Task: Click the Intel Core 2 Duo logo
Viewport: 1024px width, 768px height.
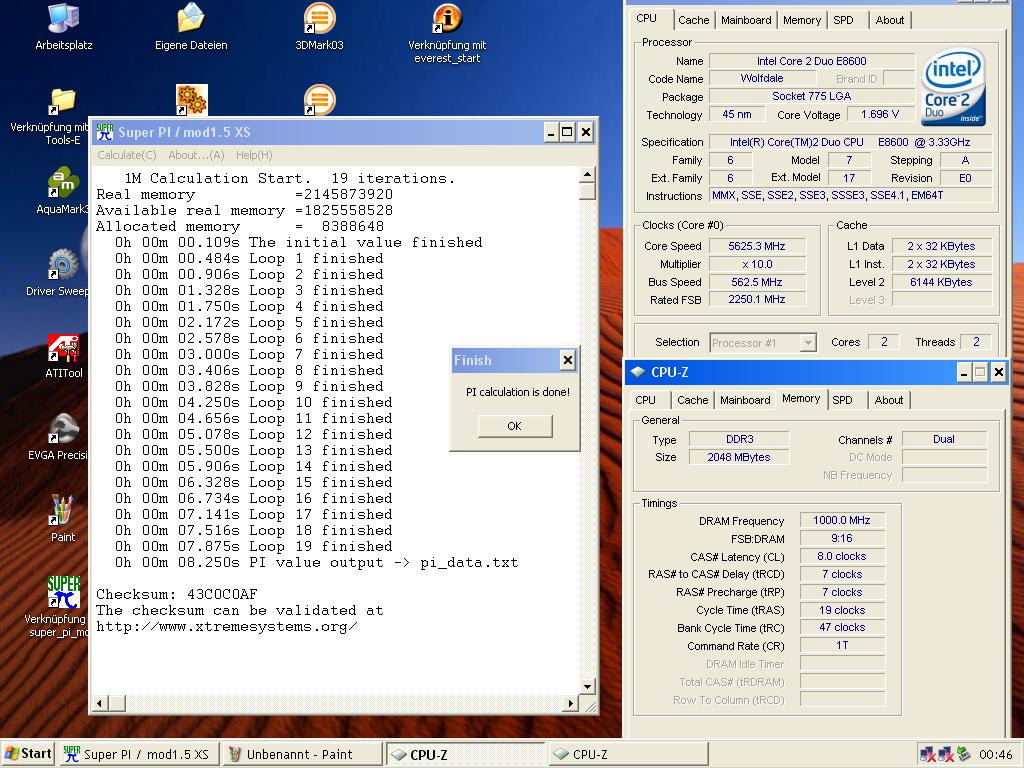Action: [953, 87]
